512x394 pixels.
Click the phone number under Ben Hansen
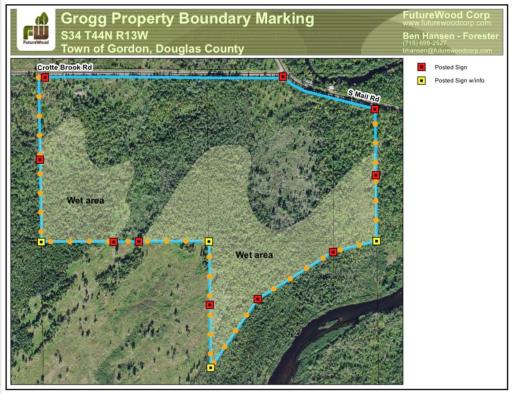[425, 43]
